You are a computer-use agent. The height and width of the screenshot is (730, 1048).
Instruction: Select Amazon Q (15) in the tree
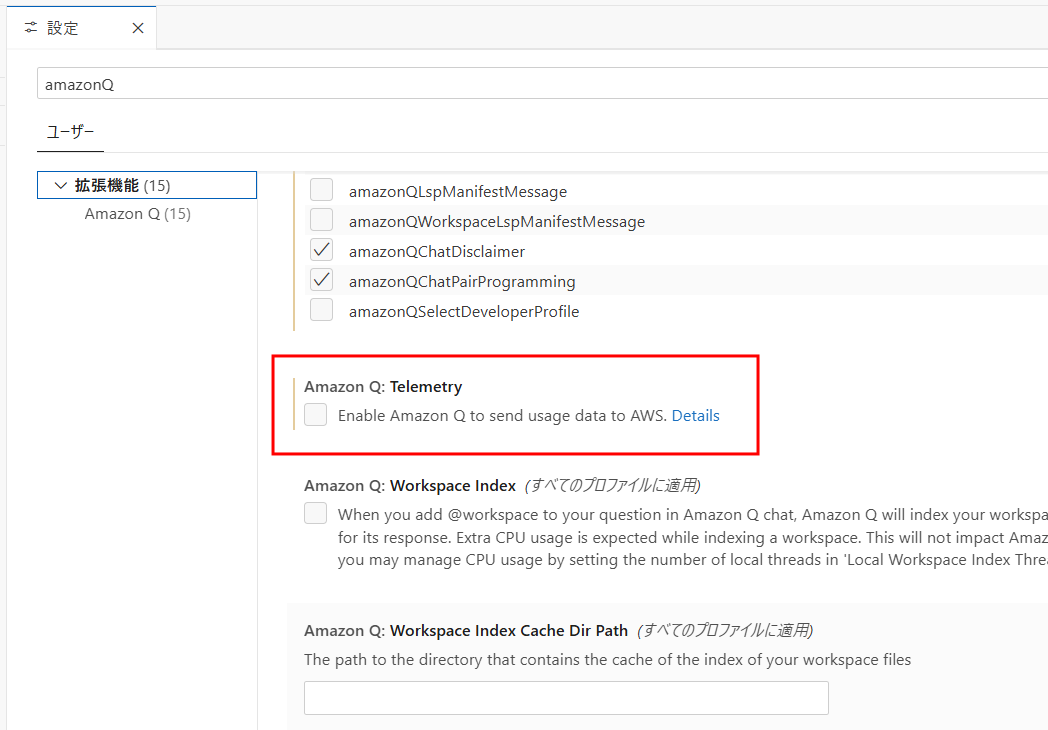tap(138, 214)
